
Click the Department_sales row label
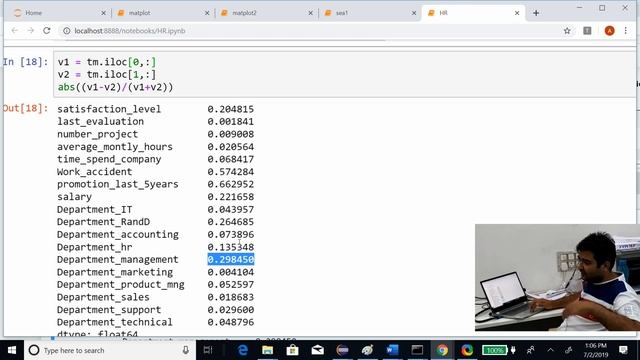[x=103, y=297]
